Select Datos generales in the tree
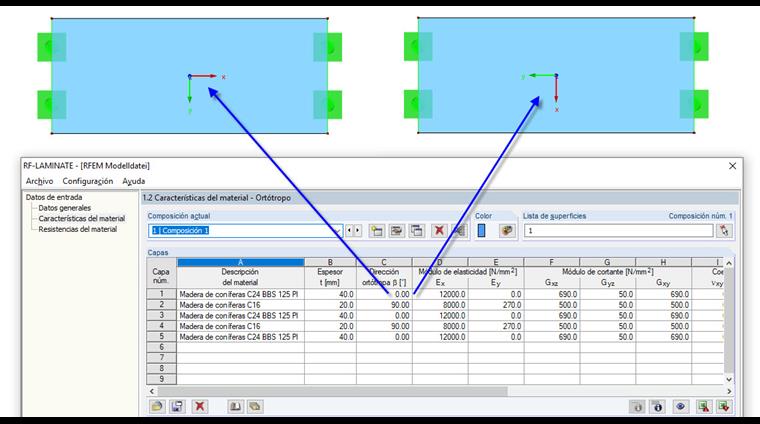 [64, 208]
